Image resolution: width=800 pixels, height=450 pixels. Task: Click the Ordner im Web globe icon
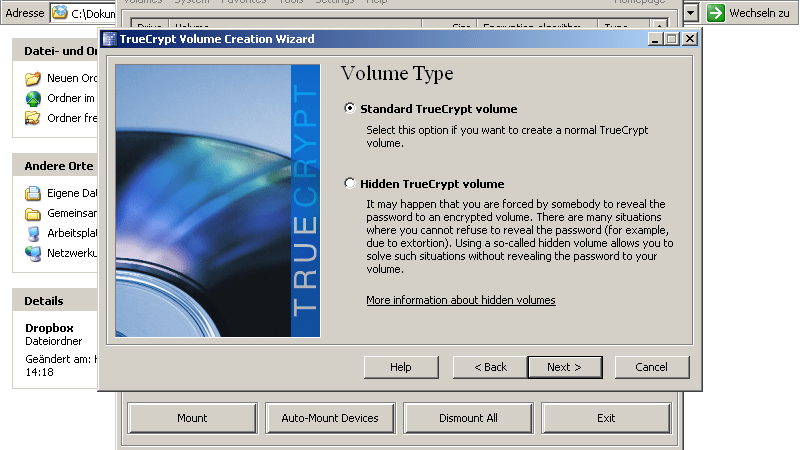tap(33, 98)
